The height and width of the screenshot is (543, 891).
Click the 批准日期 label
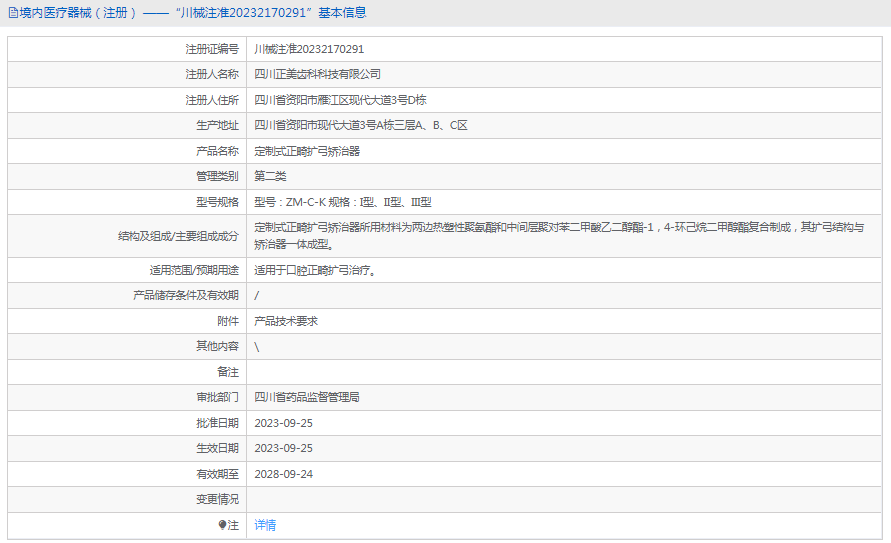[x=218, y=423]
